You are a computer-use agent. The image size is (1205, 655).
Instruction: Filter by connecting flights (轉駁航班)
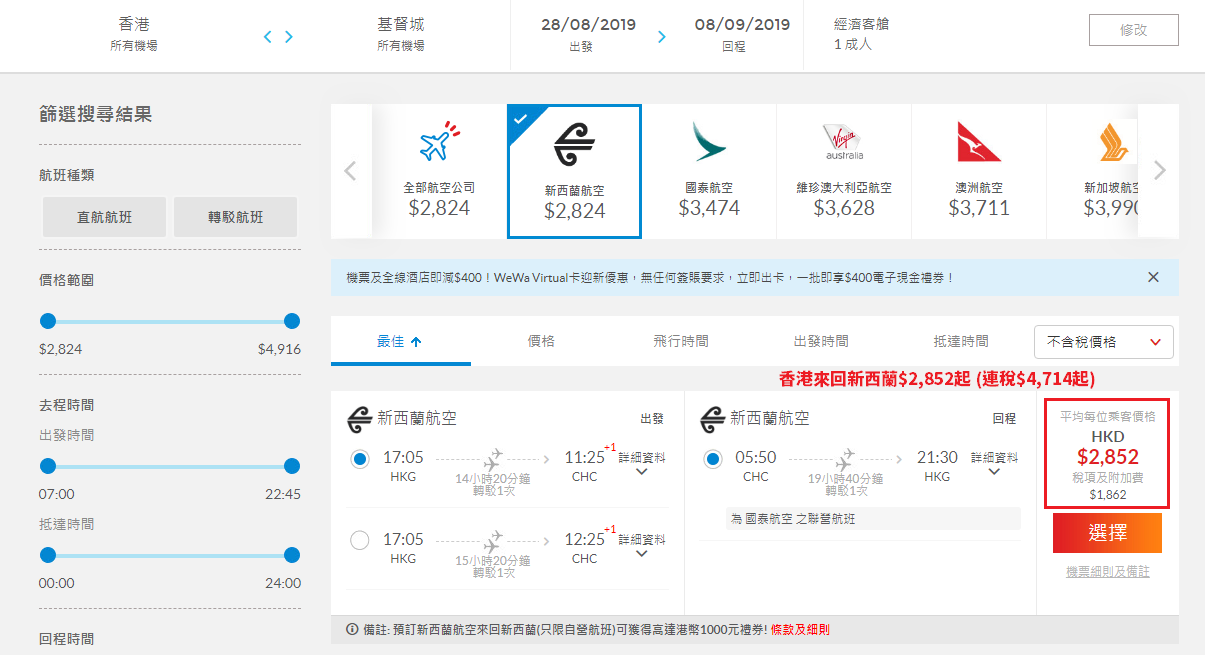(236, 217)
